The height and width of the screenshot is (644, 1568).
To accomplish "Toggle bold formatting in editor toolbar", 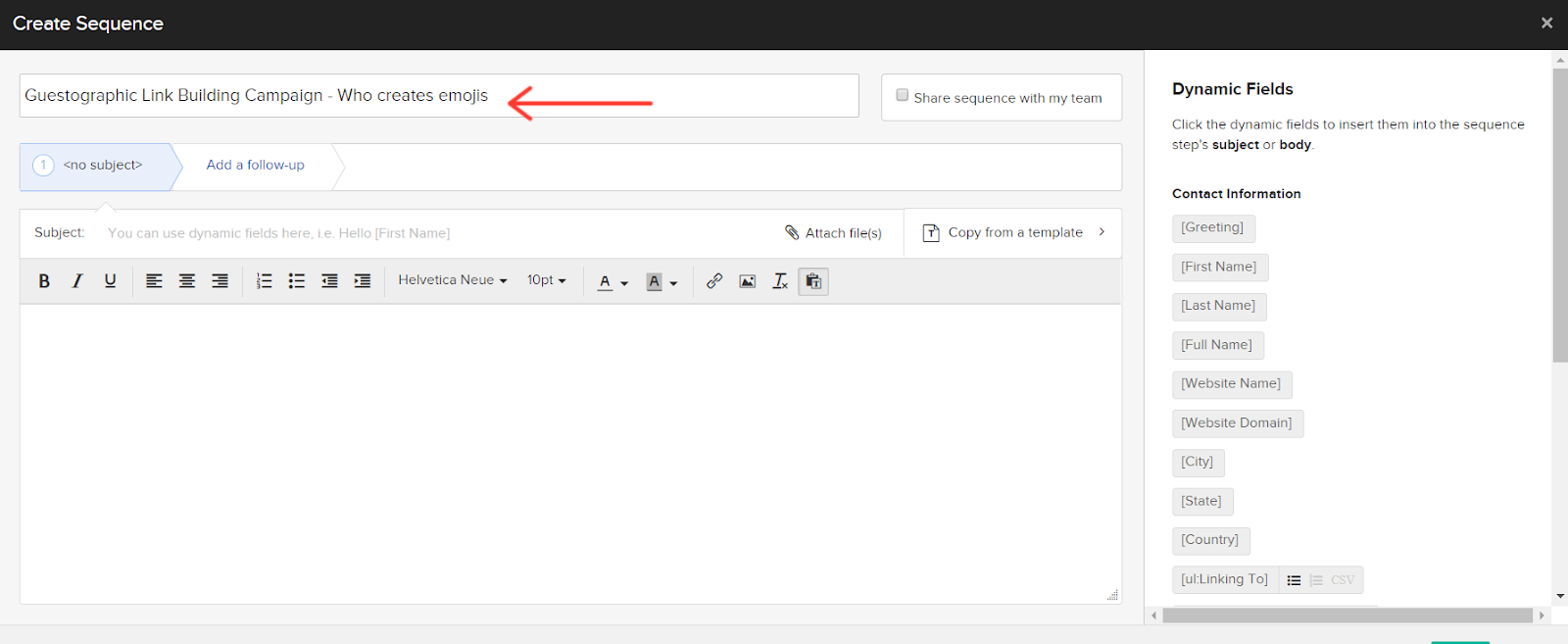I will pos(44,281).
